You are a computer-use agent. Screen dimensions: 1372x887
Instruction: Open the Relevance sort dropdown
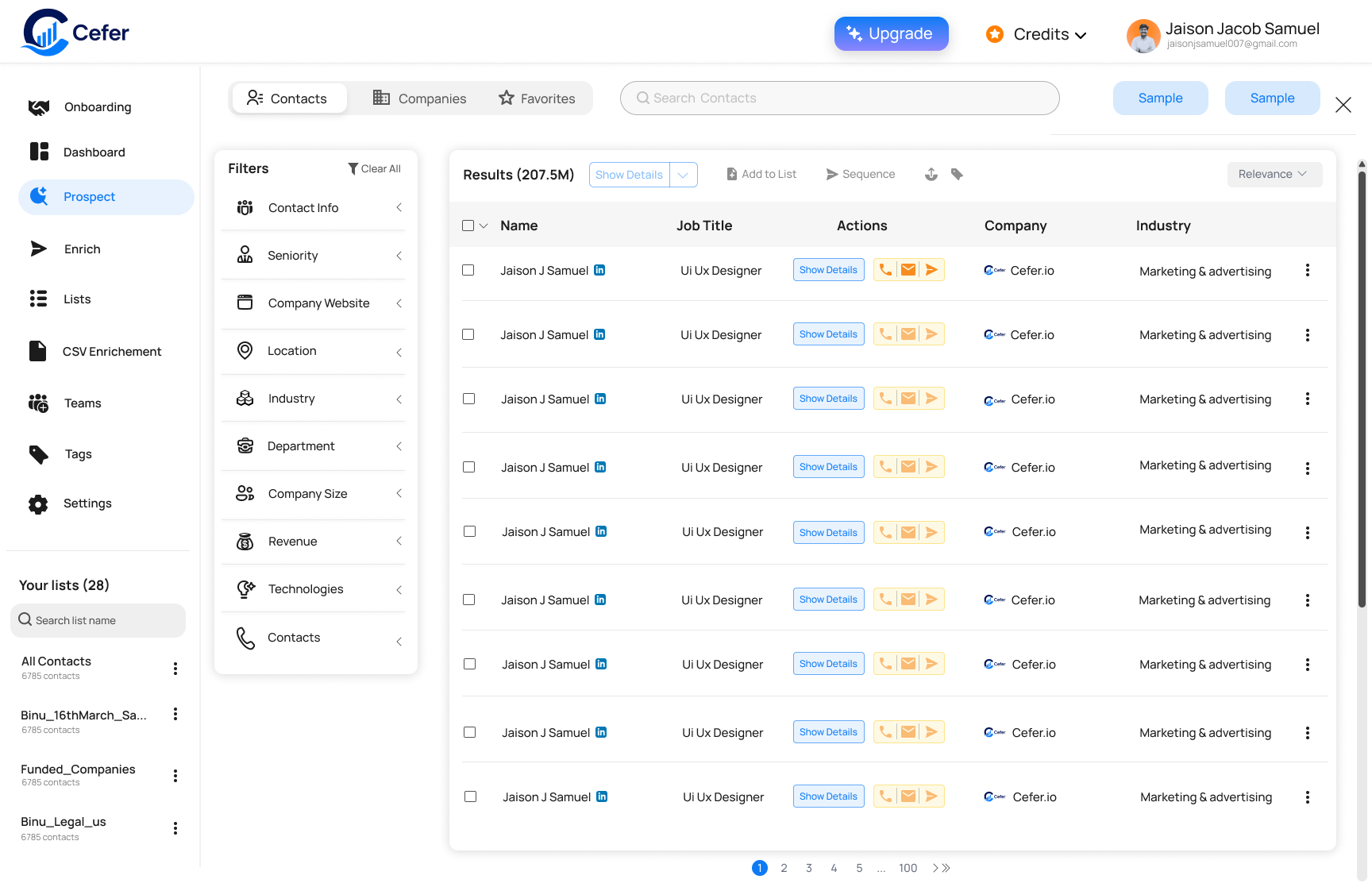(x=1274, y=174)
